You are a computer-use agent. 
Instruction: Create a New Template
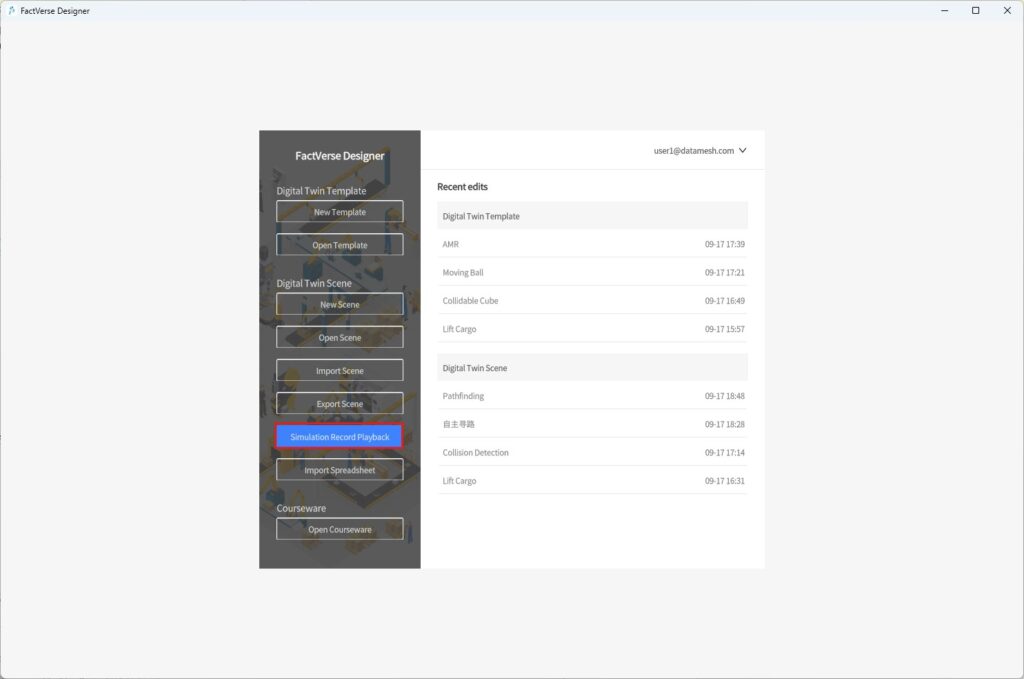tap(339, 211)
